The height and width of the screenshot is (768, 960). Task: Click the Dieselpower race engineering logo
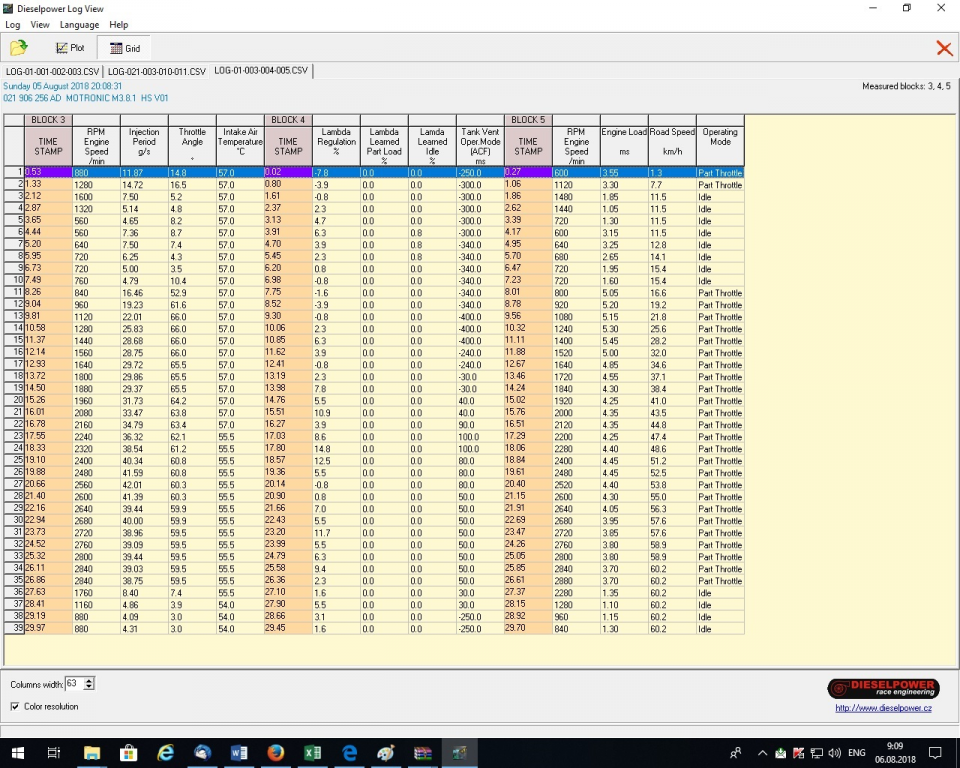point(883,688)
